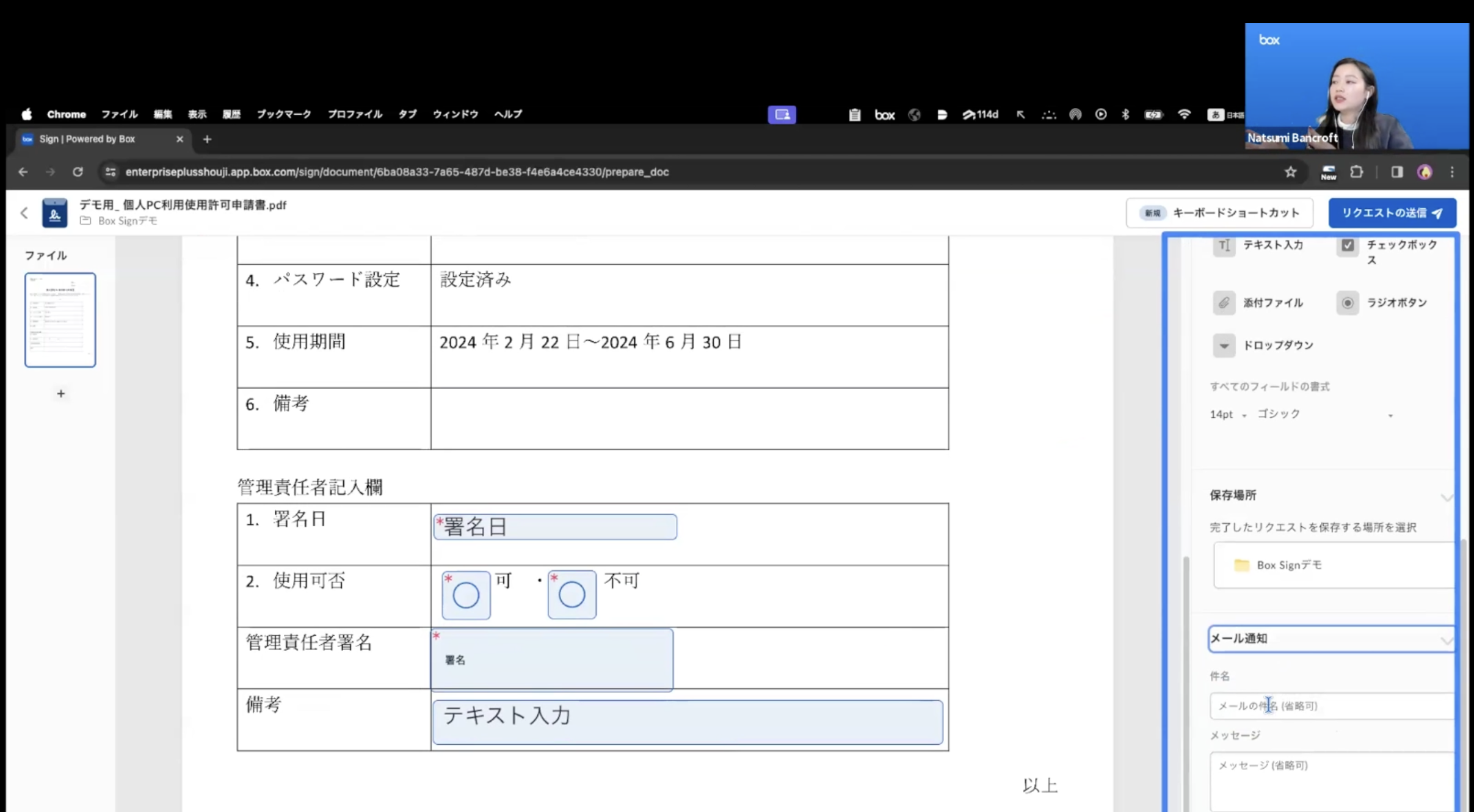Click the back chevron beside the document title

(x=24, y=212)
